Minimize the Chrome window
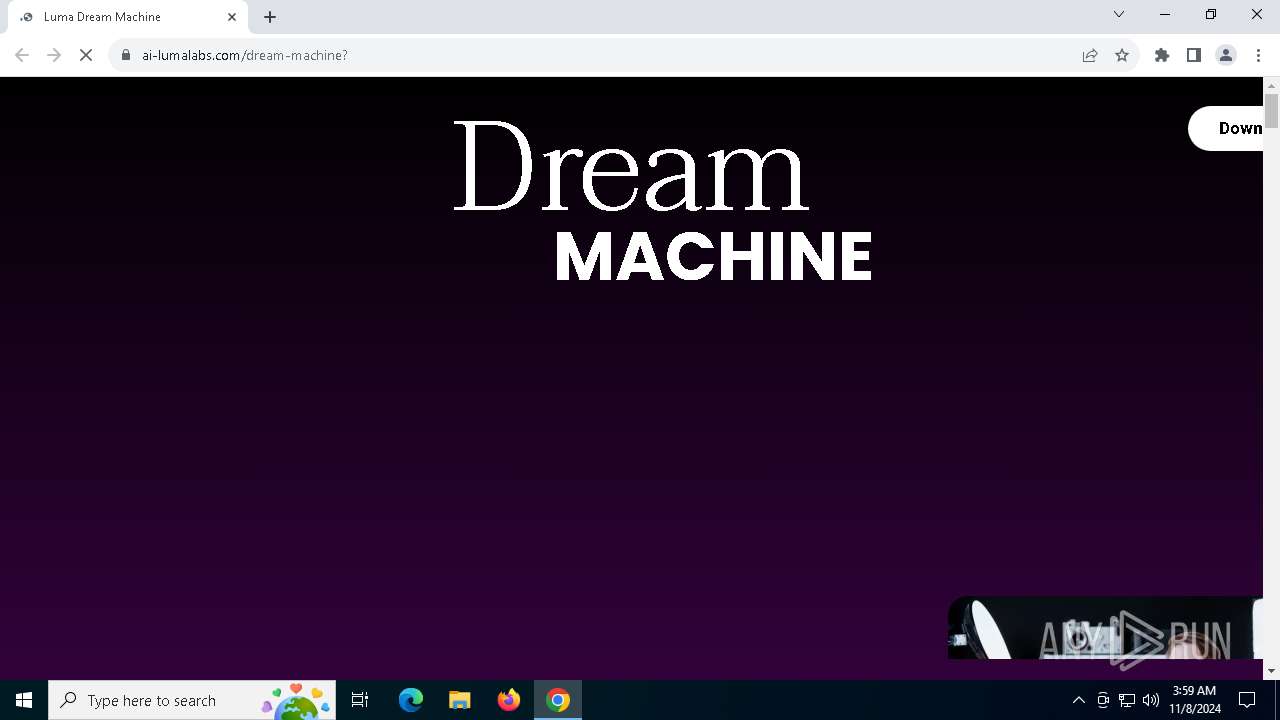This screenshot has width=1280, height=720. [x=1165, y=14]
